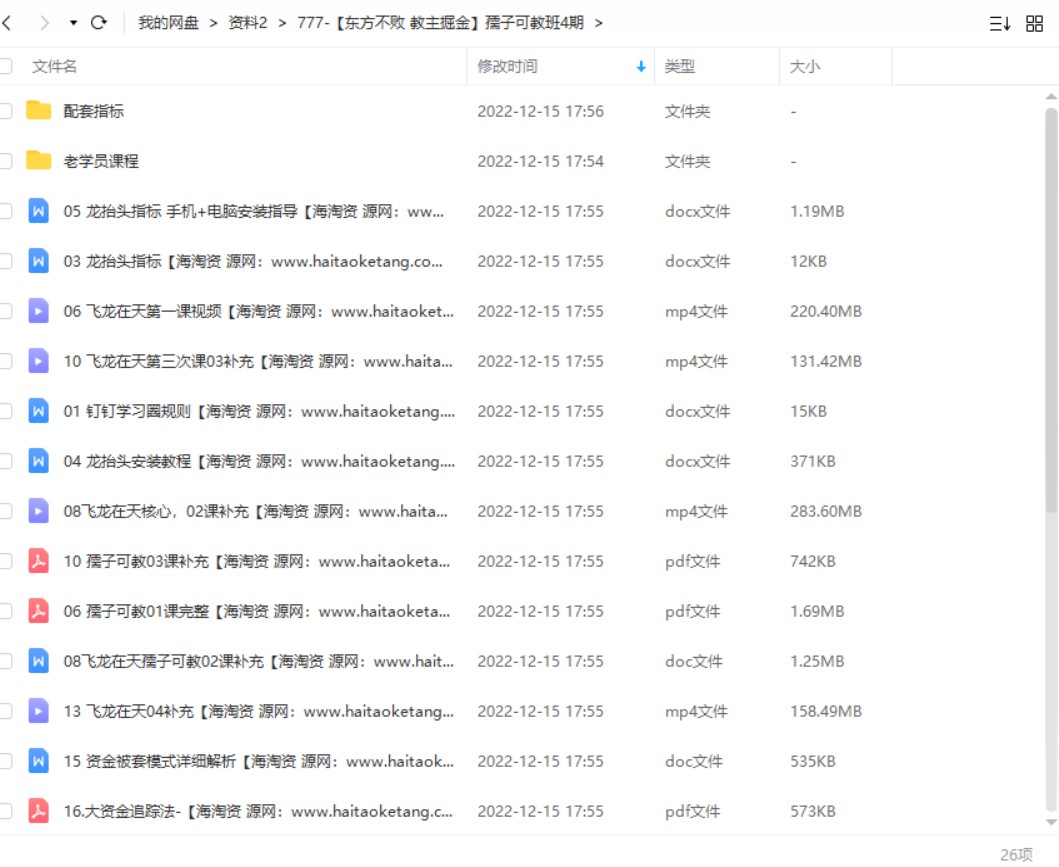Click the Word icon of 04 龙抬头安装教程
This screenshot has width=1059, height=867.
click(38, 461)
